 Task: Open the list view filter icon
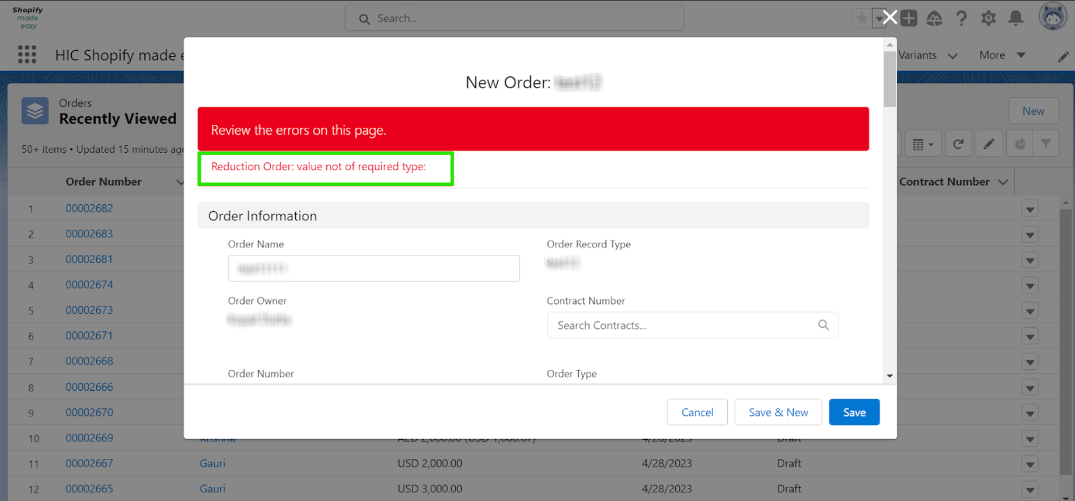coord(1046,144)
